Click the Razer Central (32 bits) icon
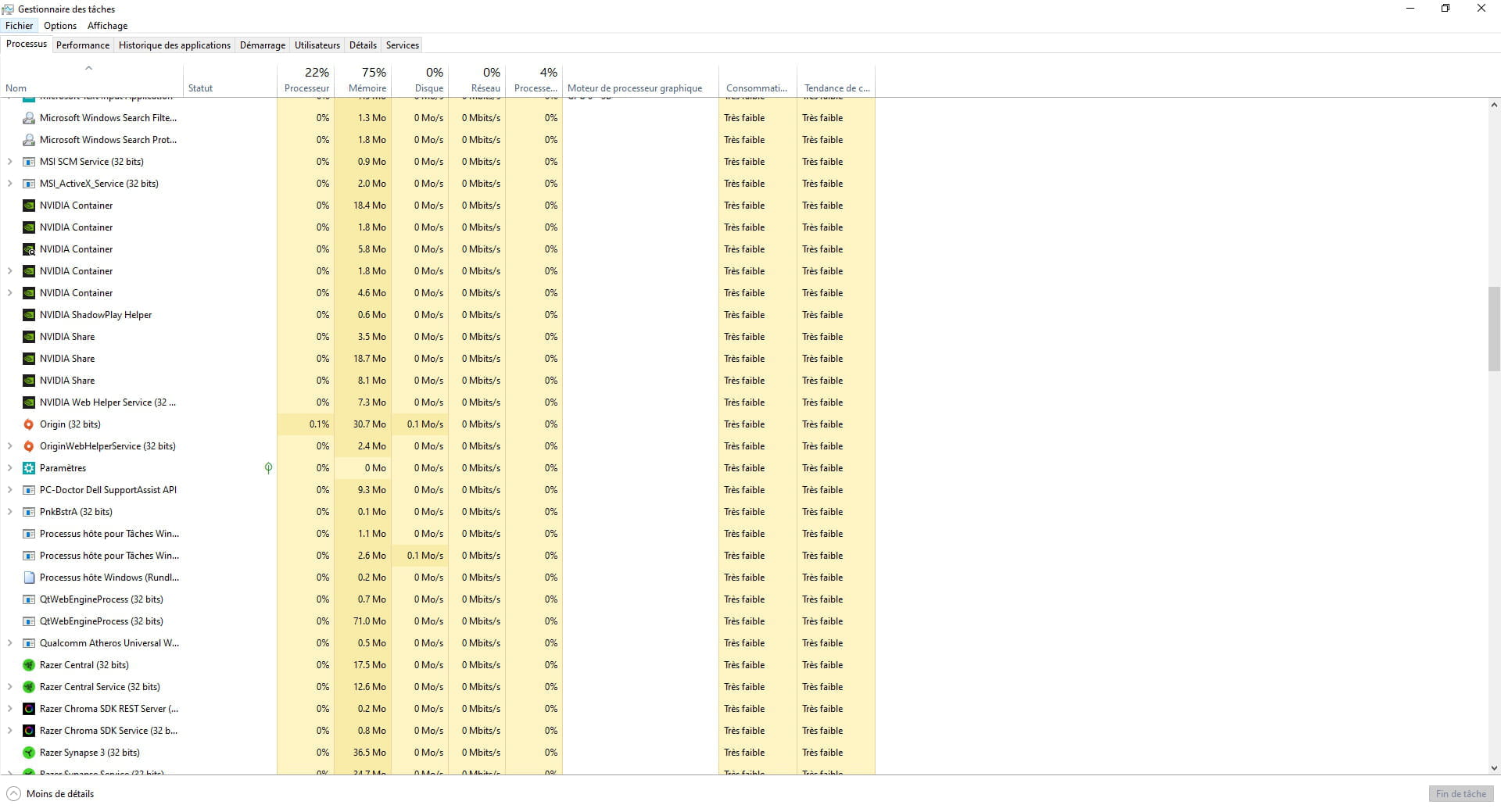This screenshot has width=1501, height=812. 29,665
